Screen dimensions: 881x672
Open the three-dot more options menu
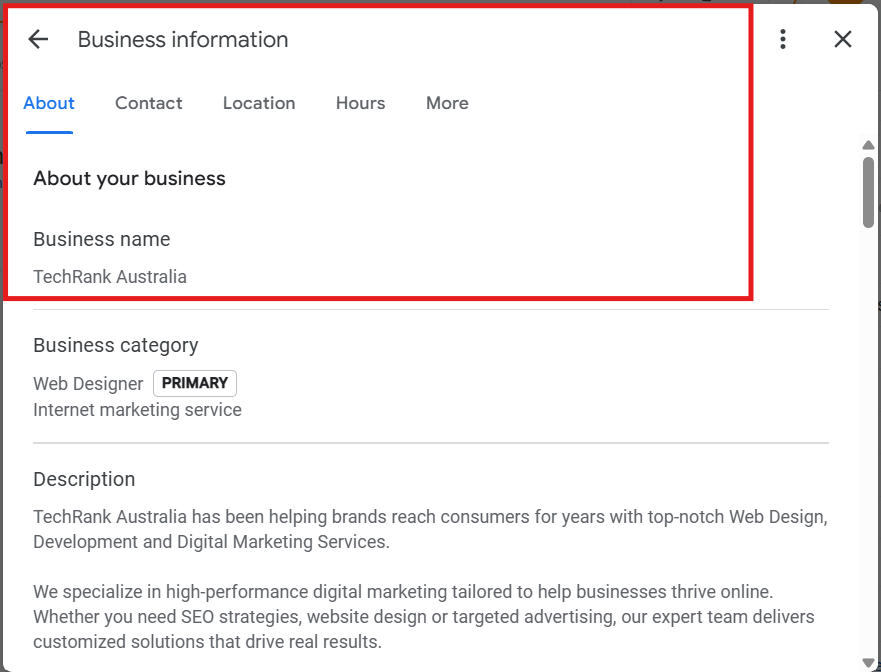783,39
